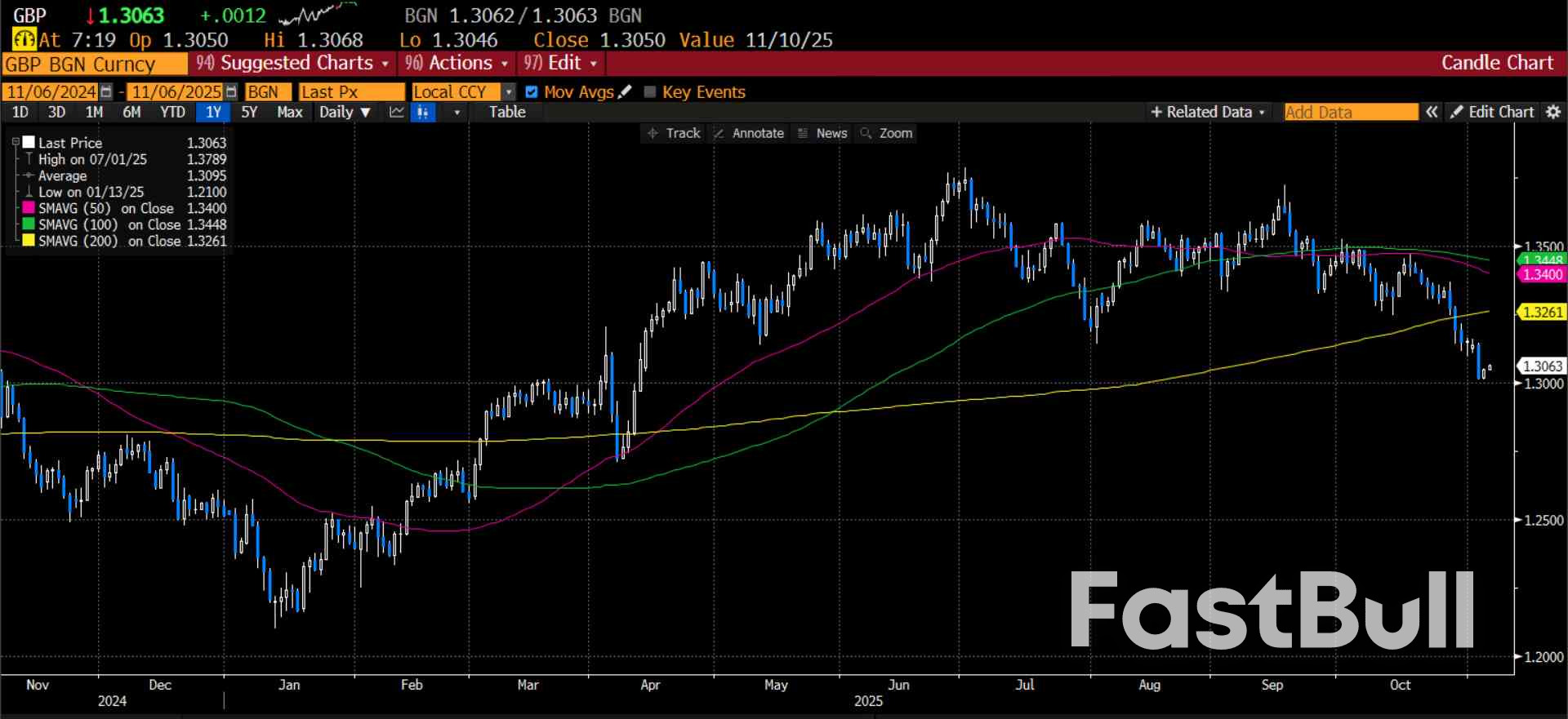The image size is (1568, 719).
Task: Select the 1Y time range tab
Action: (x=213, y=113)
